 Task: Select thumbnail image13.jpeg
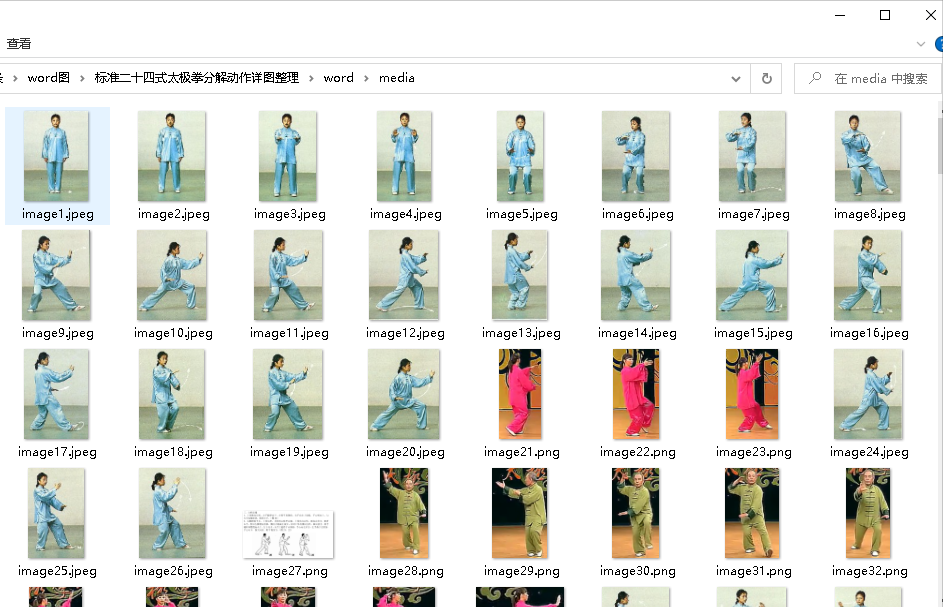[x=520, y=275]
